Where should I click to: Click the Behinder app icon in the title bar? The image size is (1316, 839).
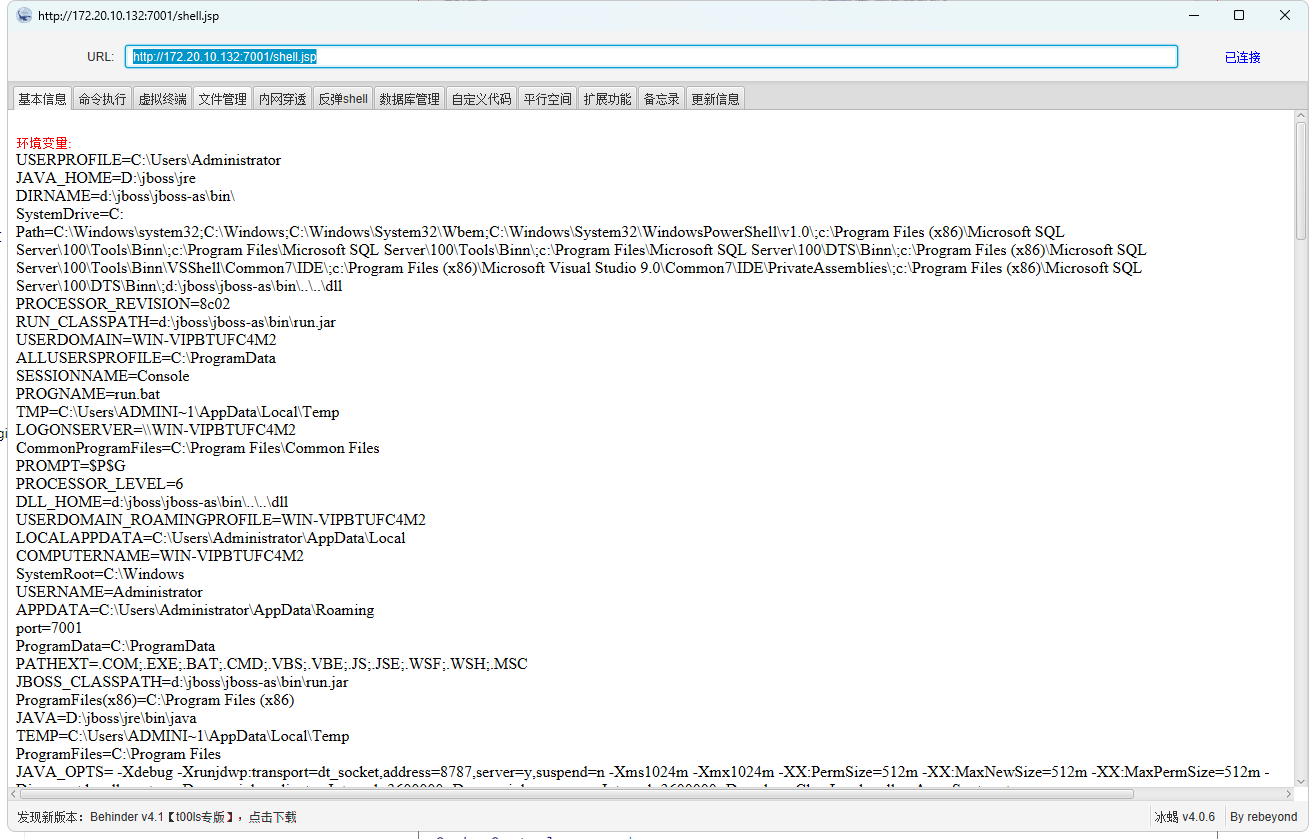tap(24, 15)
